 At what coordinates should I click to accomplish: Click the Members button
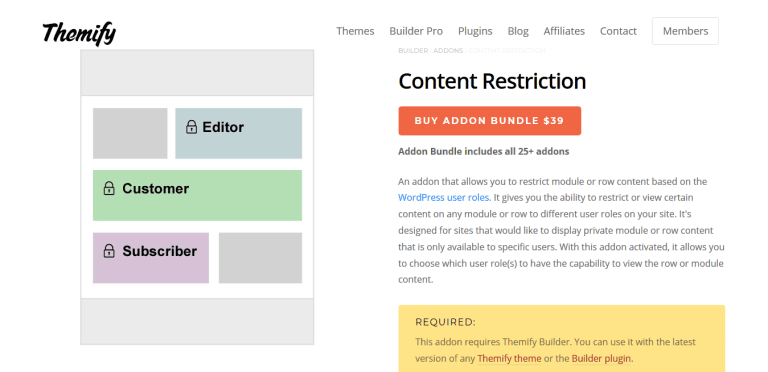click(685, 31)
